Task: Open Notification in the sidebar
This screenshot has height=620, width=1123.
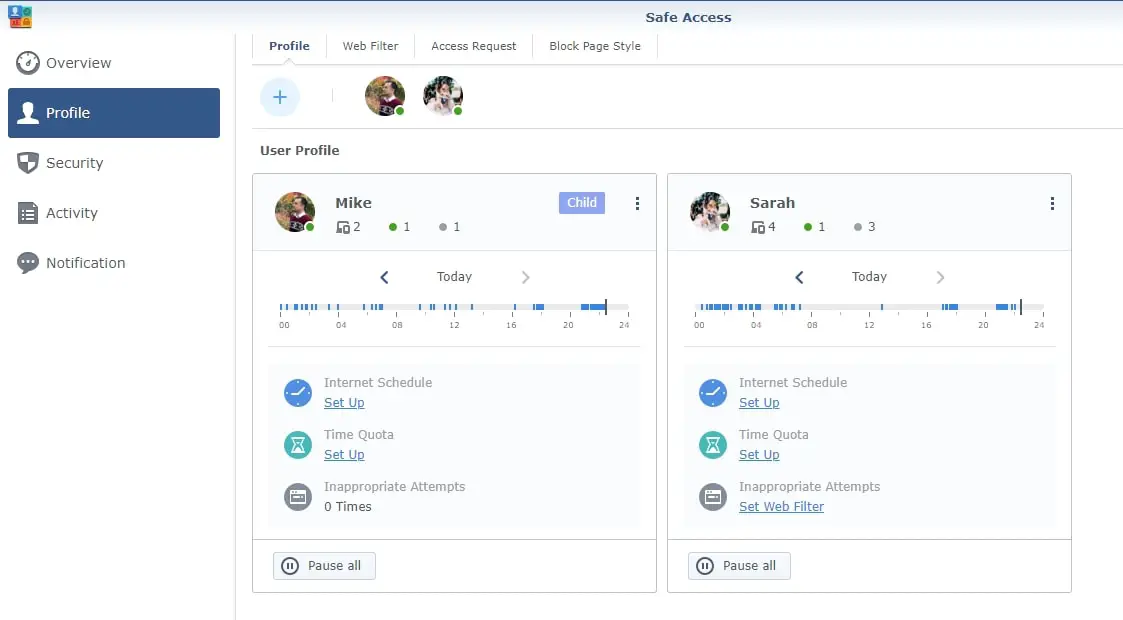Action: coord(114,263)
